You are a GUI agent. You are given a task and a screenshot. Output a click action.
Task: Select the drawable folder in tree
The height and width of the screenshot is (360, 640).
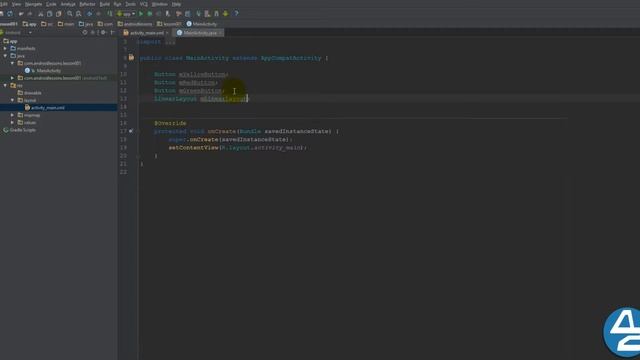click(33, 93)
